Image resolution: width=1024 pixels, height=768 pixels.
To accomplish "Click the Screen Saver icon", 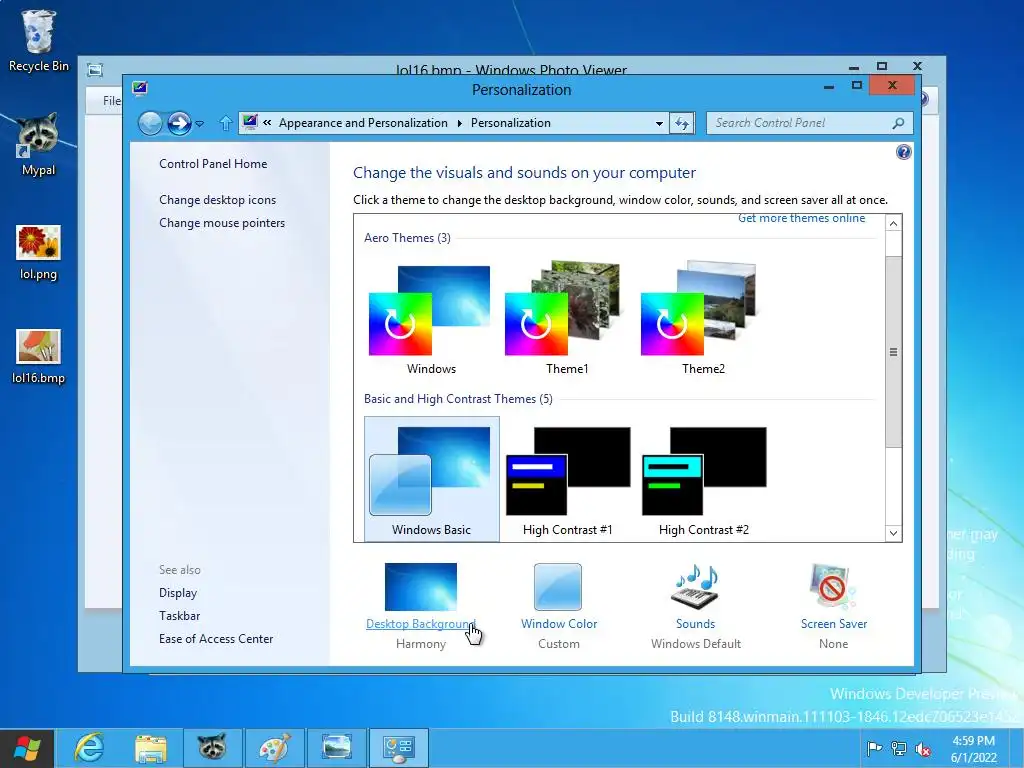I will coord(833,586).
